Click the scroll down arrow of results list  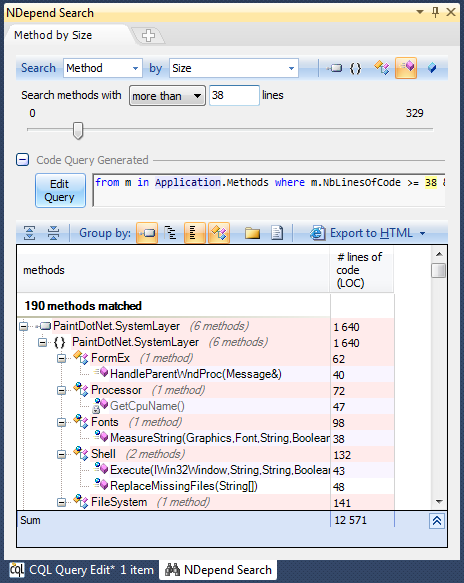[439, 502]
